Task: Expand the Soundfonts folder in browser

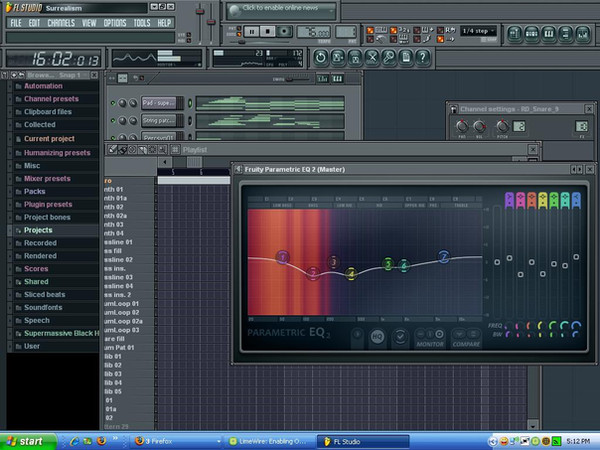Action: 43,307
